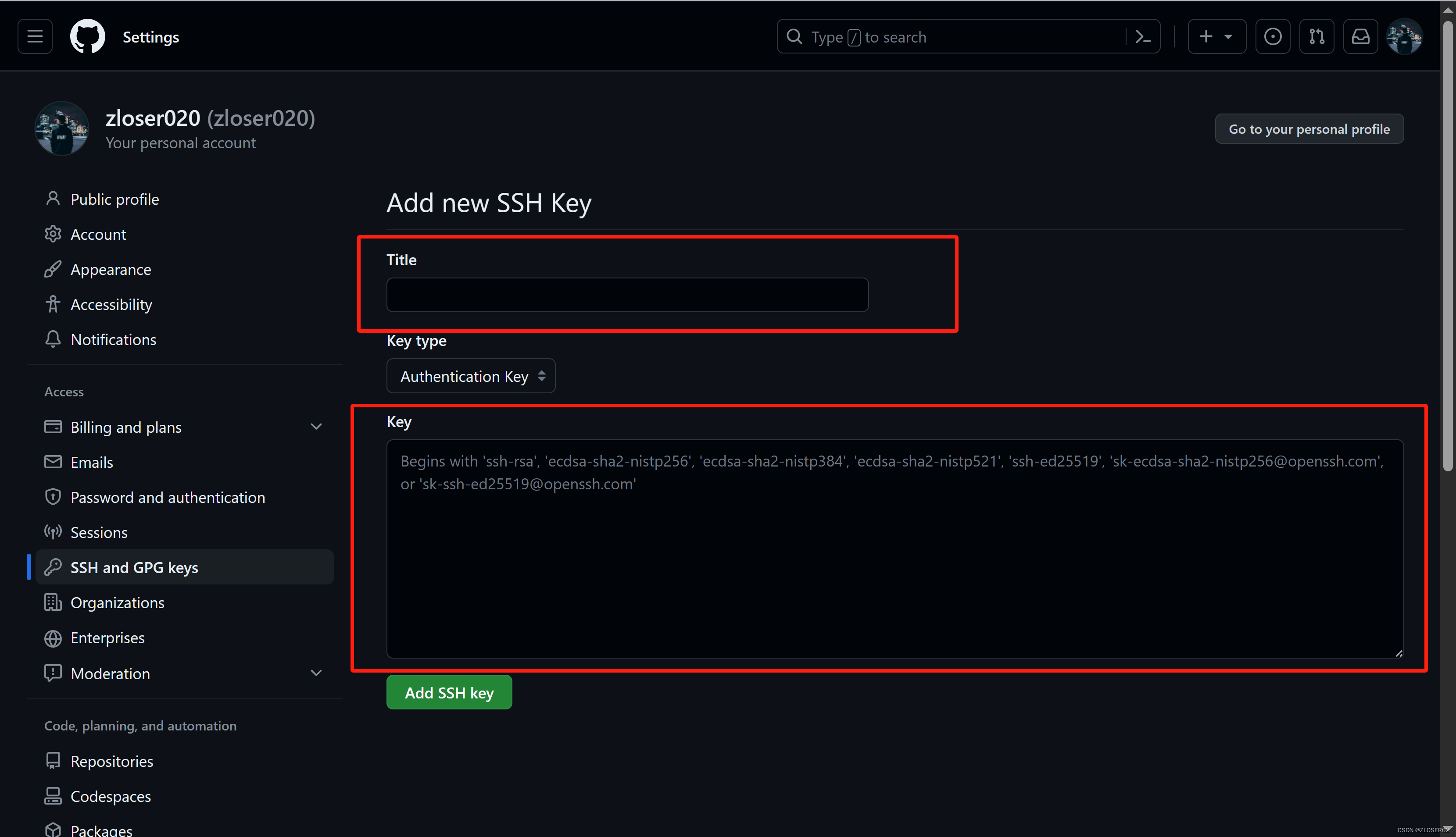The height and width of the screenshot is (837, 1456).
Task: Click the Title input field
Action: [x=628, y=294]
